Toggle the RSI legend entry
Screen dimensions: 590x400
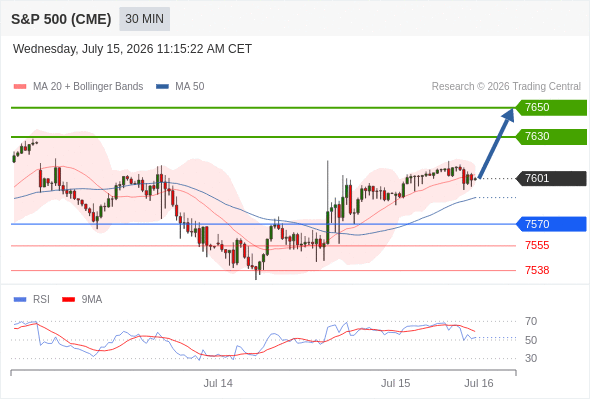point(32,300)
